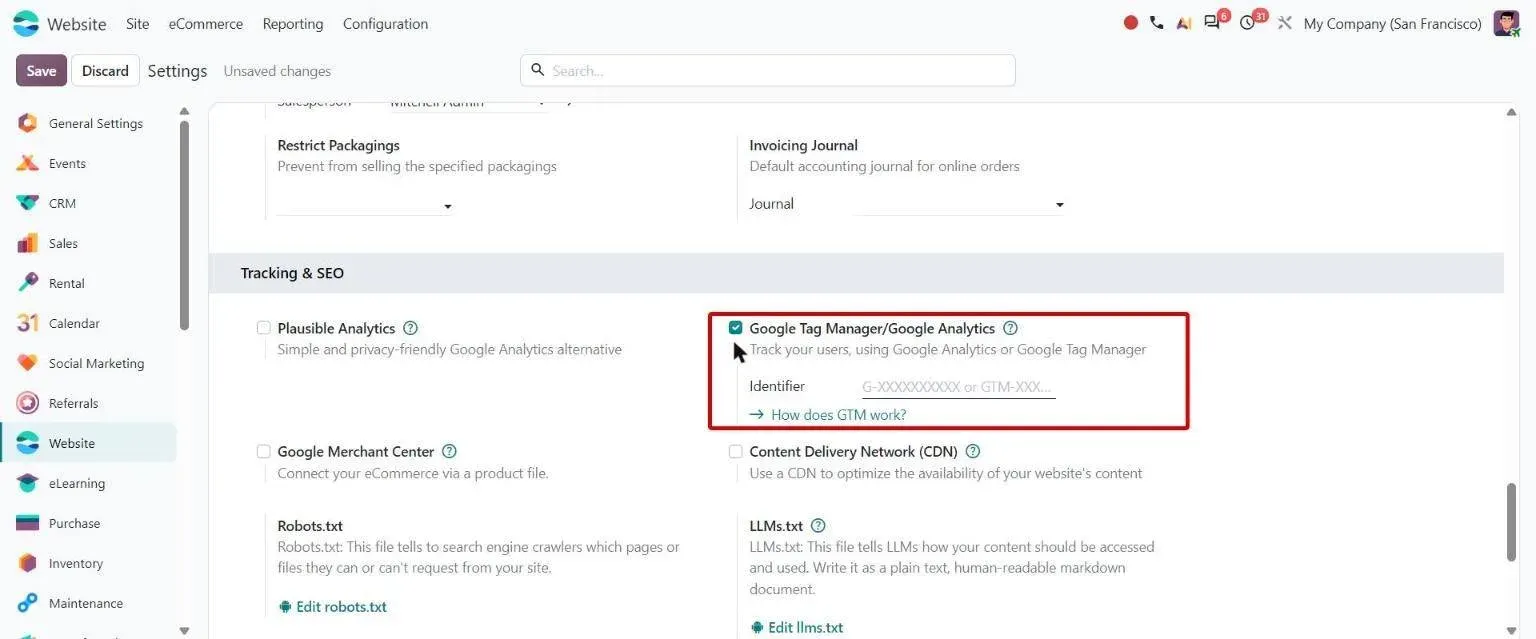The height and width of the screenshot is (639, 1536).
Task: Open the AI assistant icon in top bar
Action: (x=1184, y=23)
